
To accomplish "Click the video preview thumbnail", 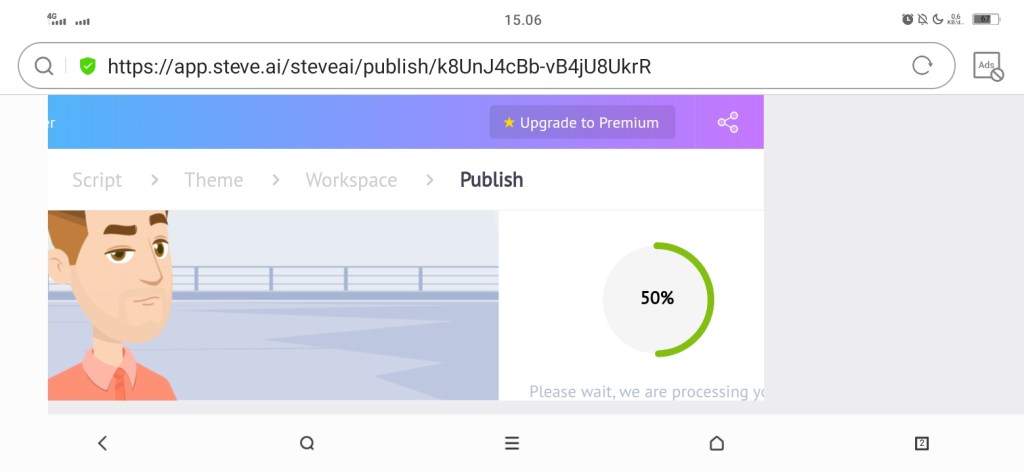I will (x=273, y=305).
